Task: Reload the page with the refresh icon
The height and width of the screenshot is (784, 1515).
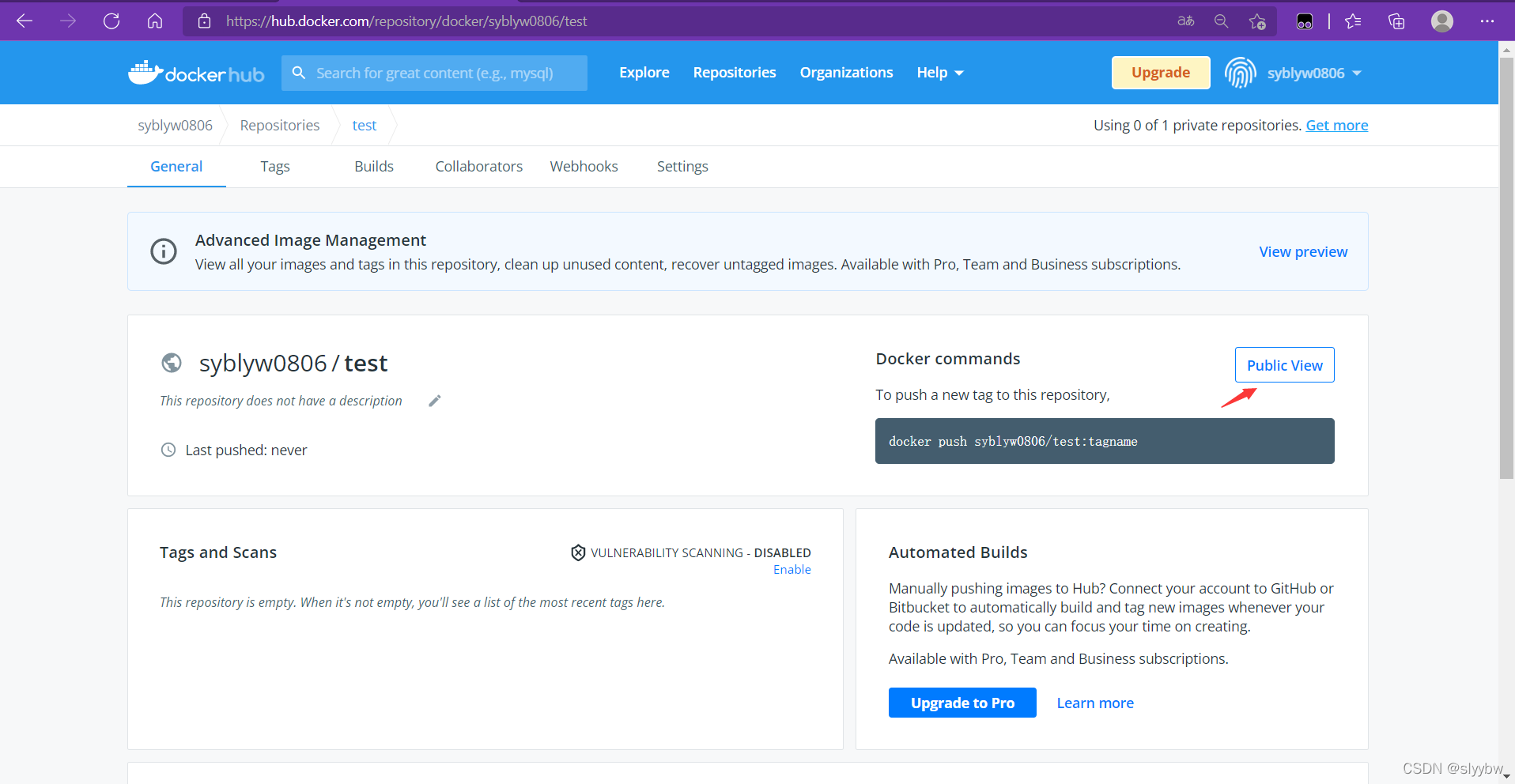Action: click(111, 21)
